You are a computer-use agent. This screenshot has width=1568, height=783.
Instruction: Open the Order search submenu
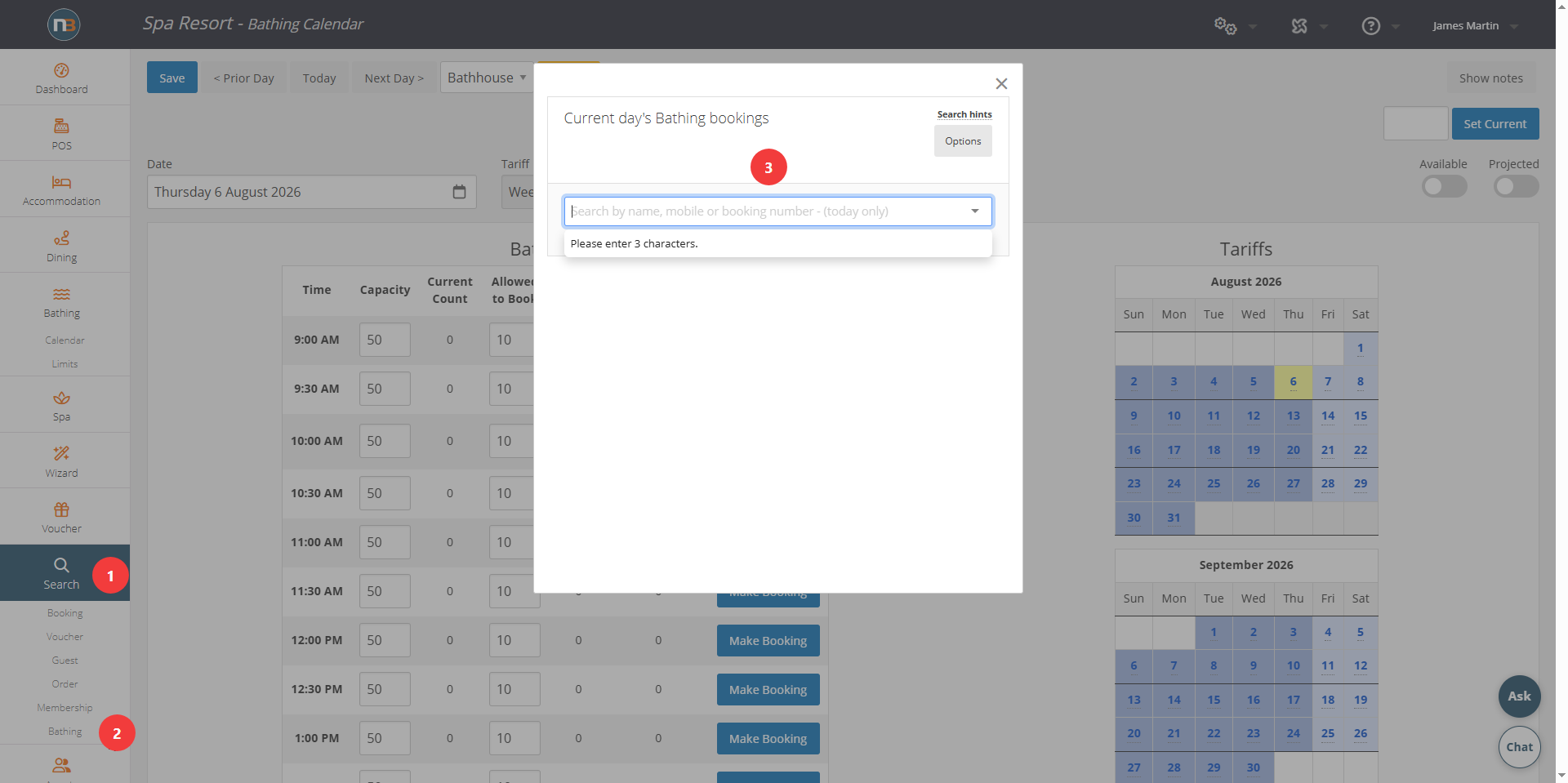[65, 684]
